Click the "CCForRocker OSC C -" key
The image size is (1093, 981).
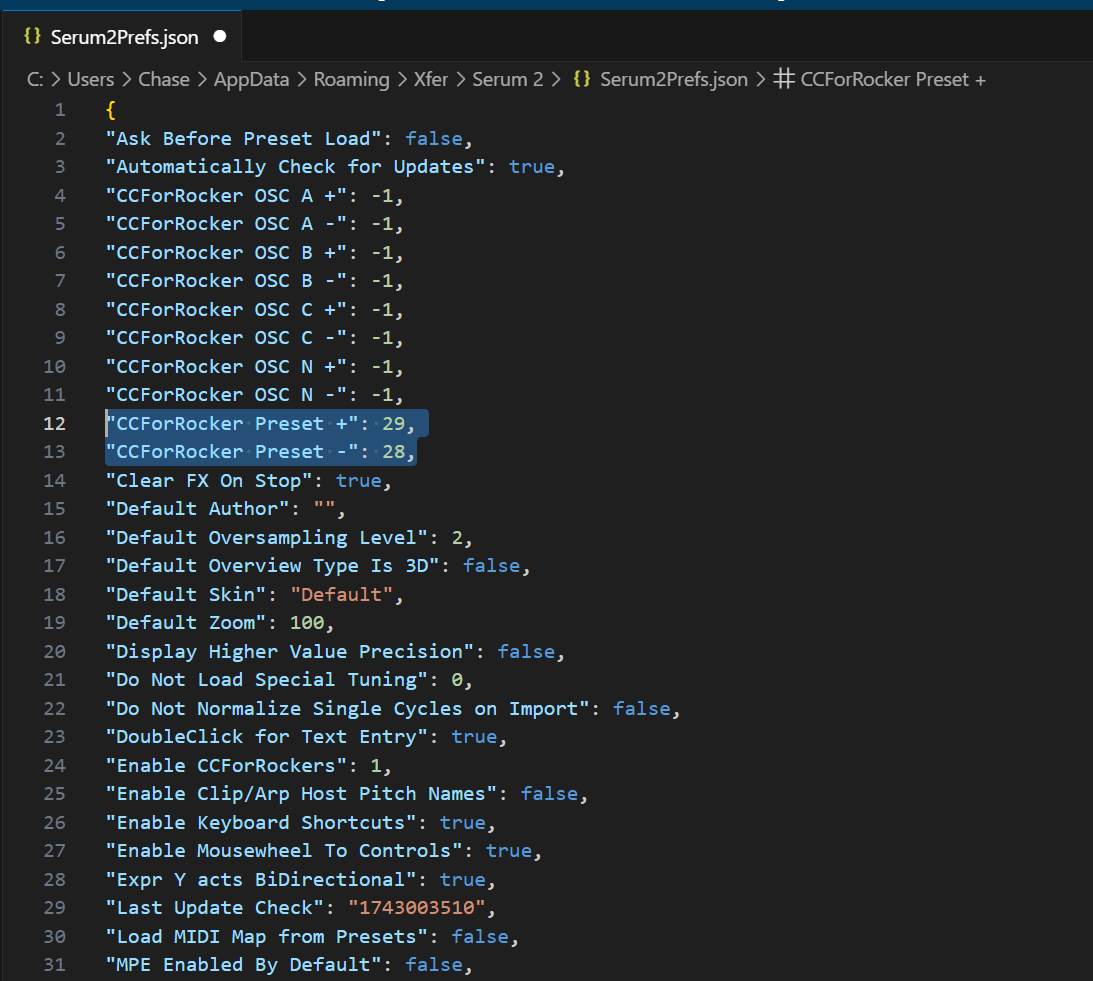point(226,338)
